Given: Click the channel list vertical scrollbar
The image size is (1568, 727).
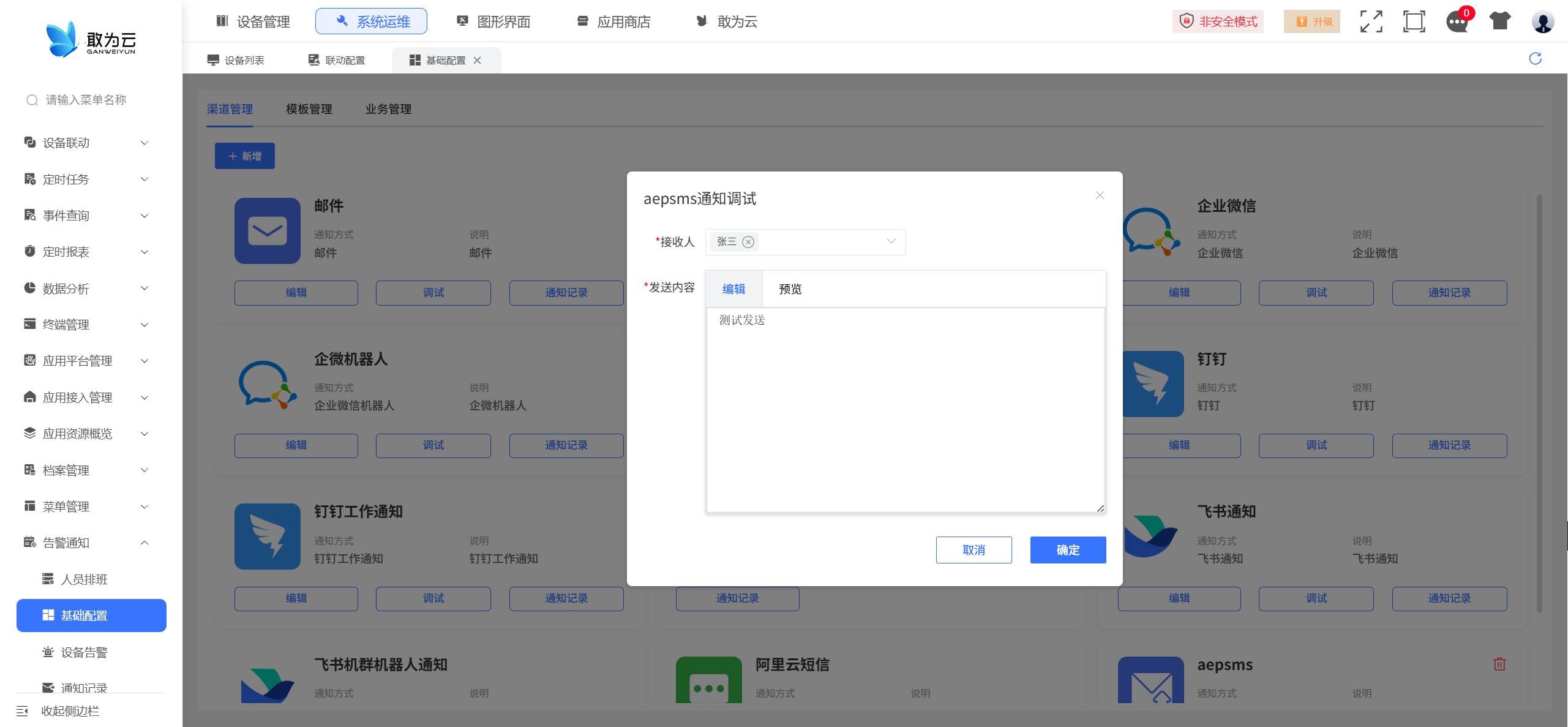Looking at the screenshot, I should (1539, 404).
